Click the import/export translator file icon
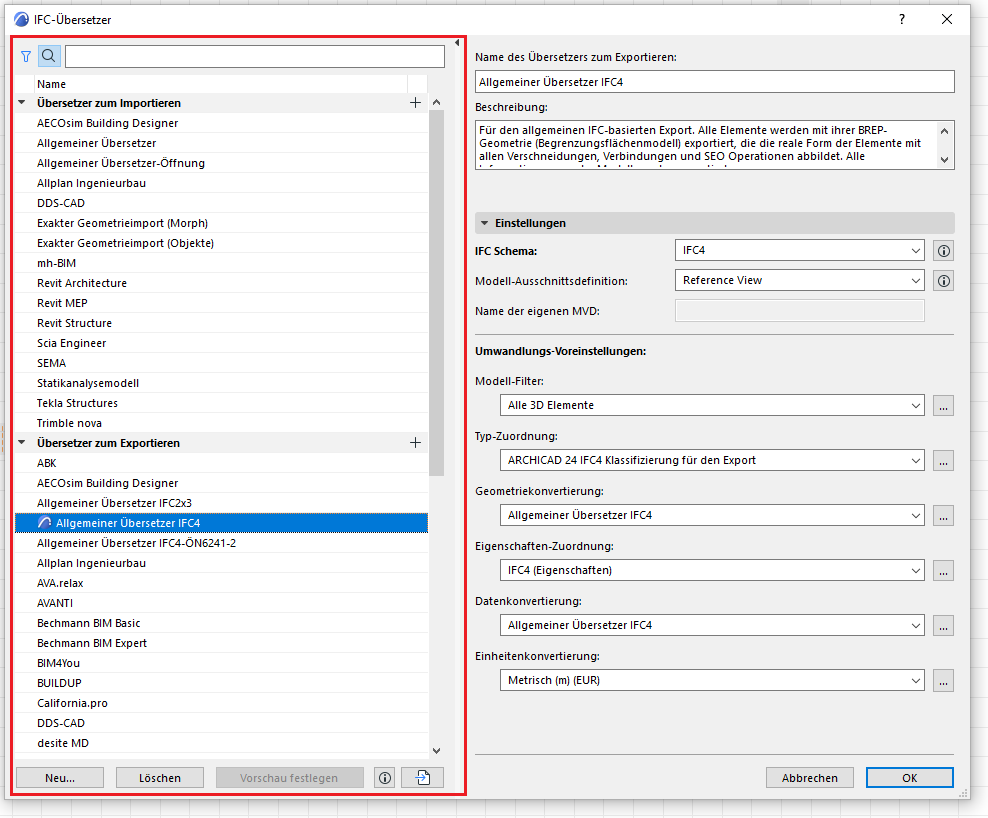The image size is (988, 818). pyautogui.click(x=422, y=778)
